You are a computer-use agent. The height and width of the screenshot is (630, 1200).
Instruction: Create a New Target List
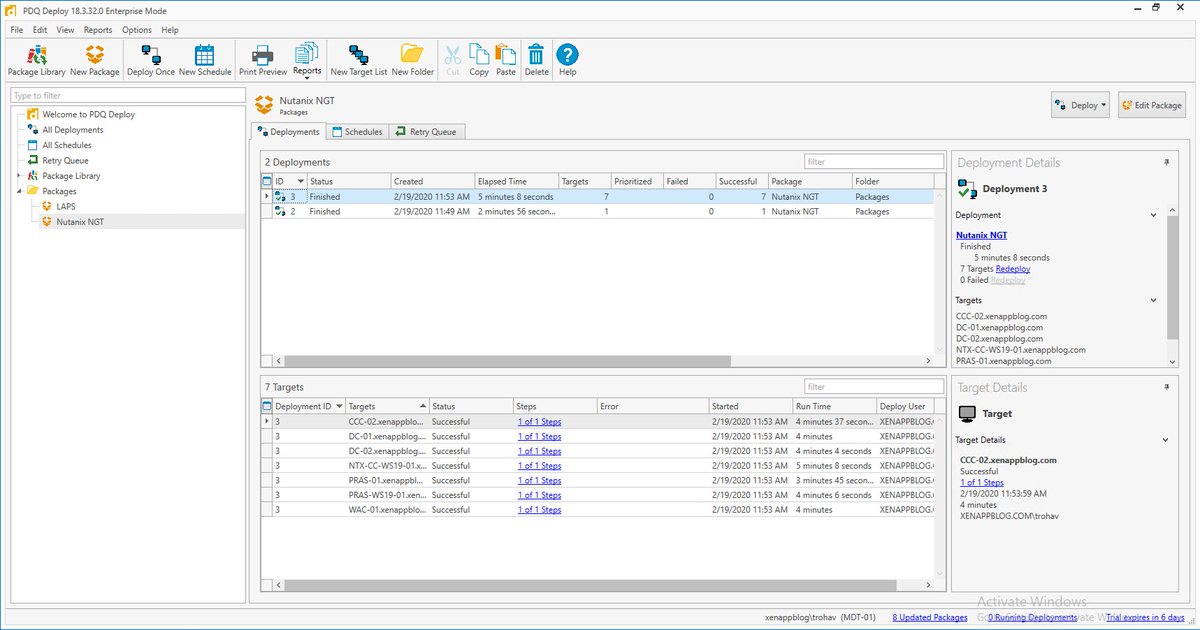click(358, 60)
